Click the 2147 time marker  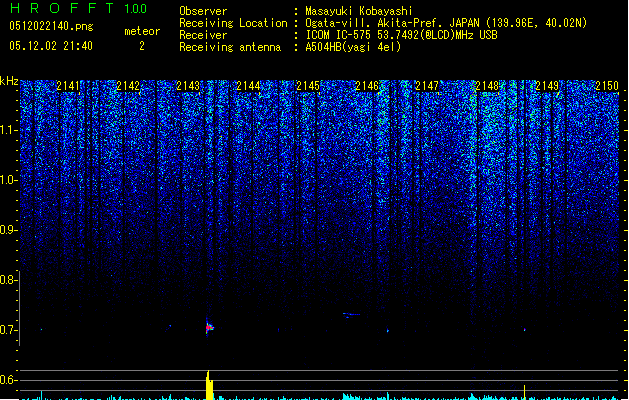pos(427,86)
